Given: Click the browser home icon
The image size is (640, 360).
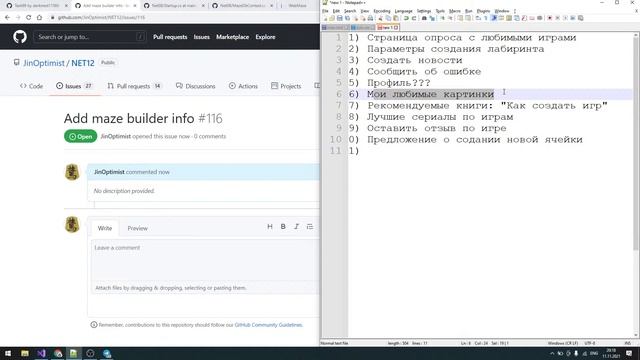Looking at the screenshot, I should coord(39,18).
